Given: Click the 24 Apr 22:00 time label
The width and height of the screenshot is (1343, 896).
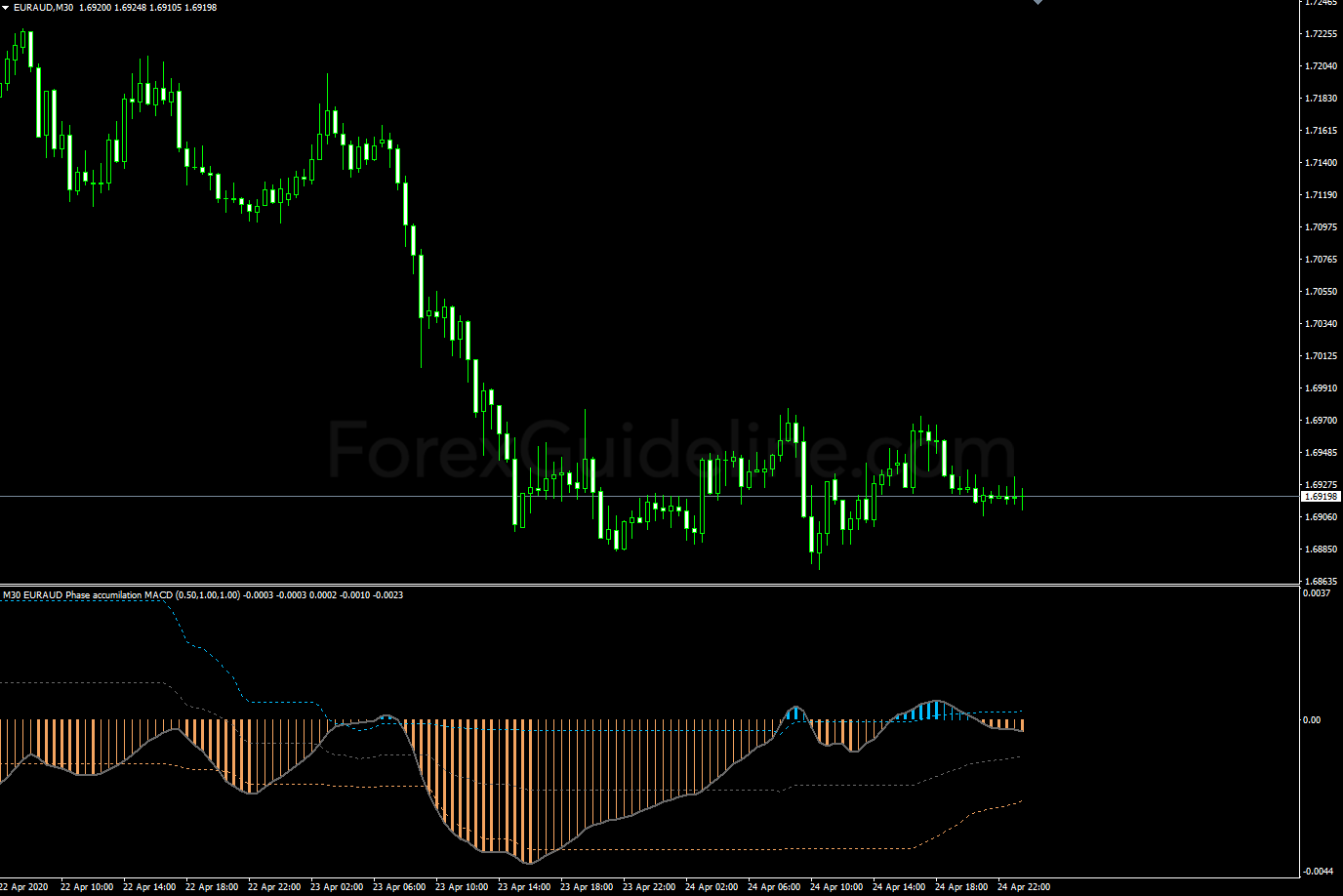Looking at the screenshot, I should pyautogui.click(x=1024, y=887).
